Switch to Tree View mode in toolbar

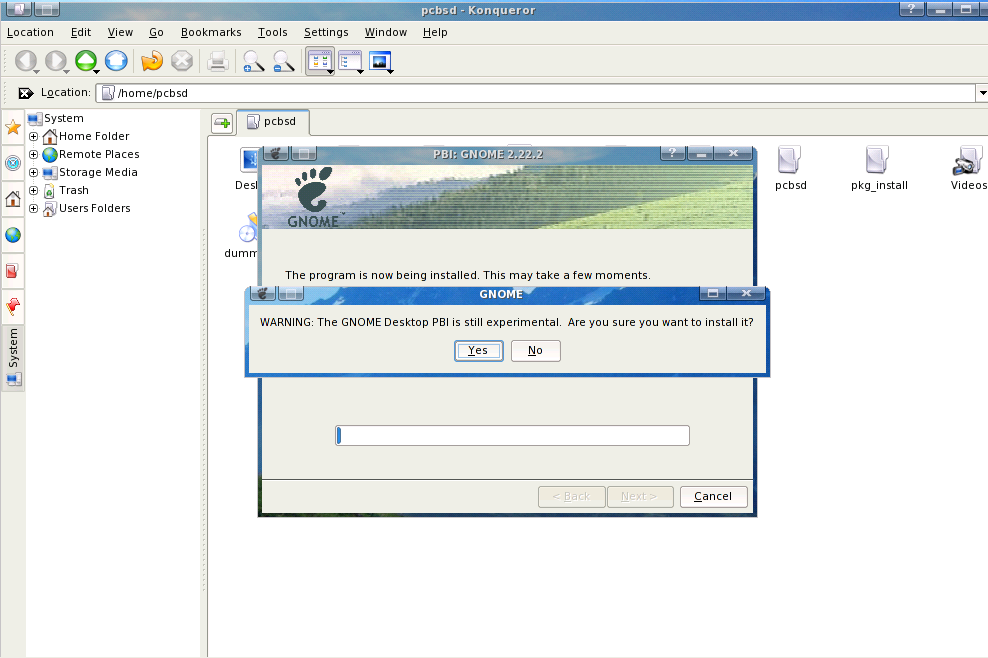coord(350,62)
